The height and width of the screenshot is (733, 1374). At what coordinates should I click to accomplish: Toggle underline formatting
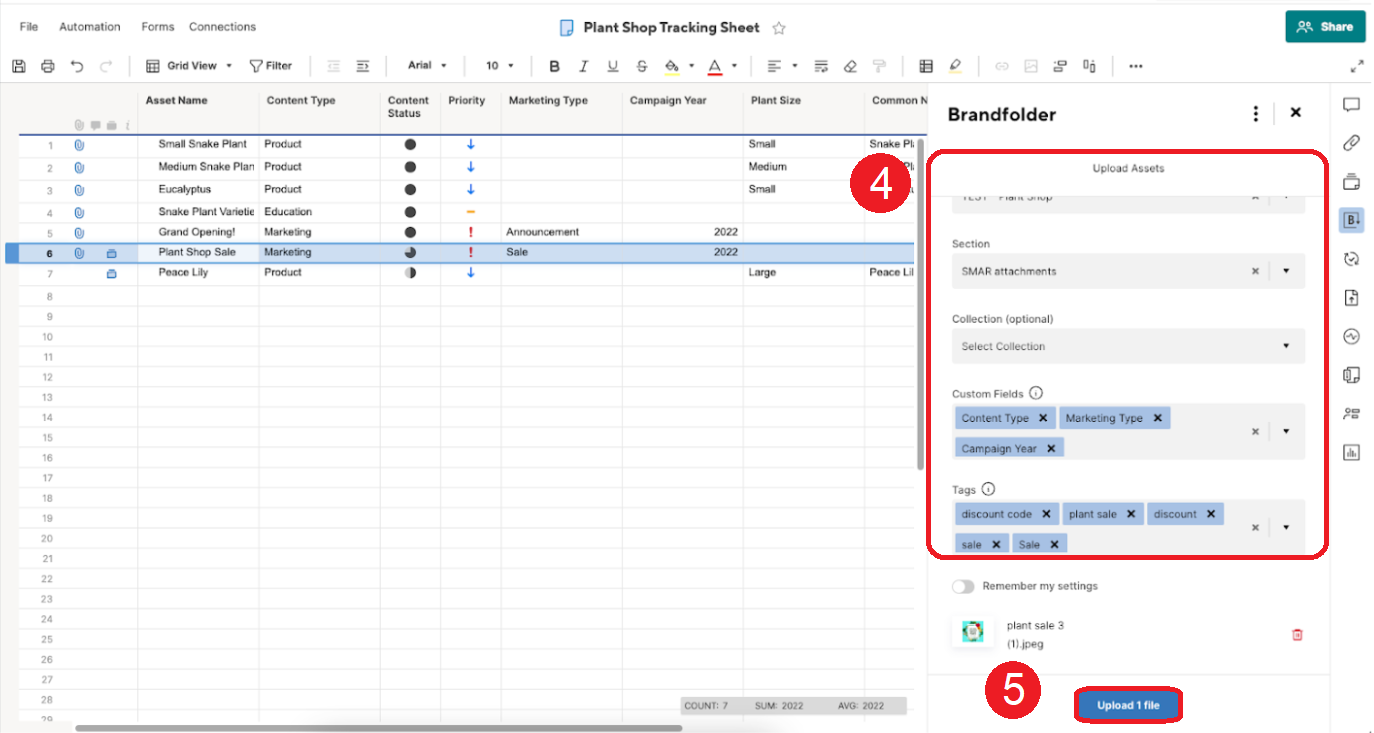pyautogui.click(x=613, y=66)
